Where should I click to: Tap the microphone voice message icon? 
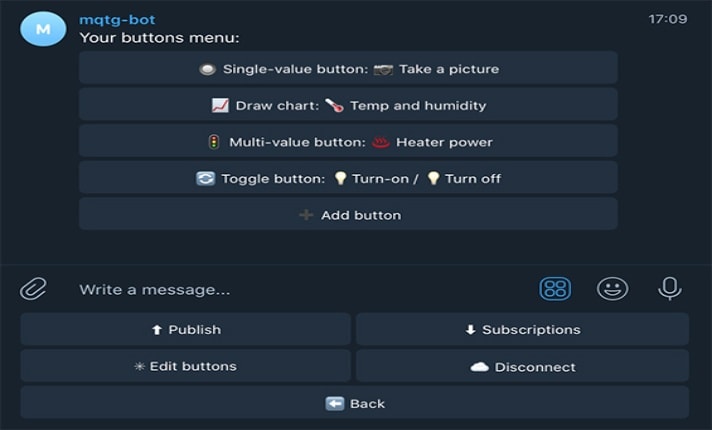[670, 289]
